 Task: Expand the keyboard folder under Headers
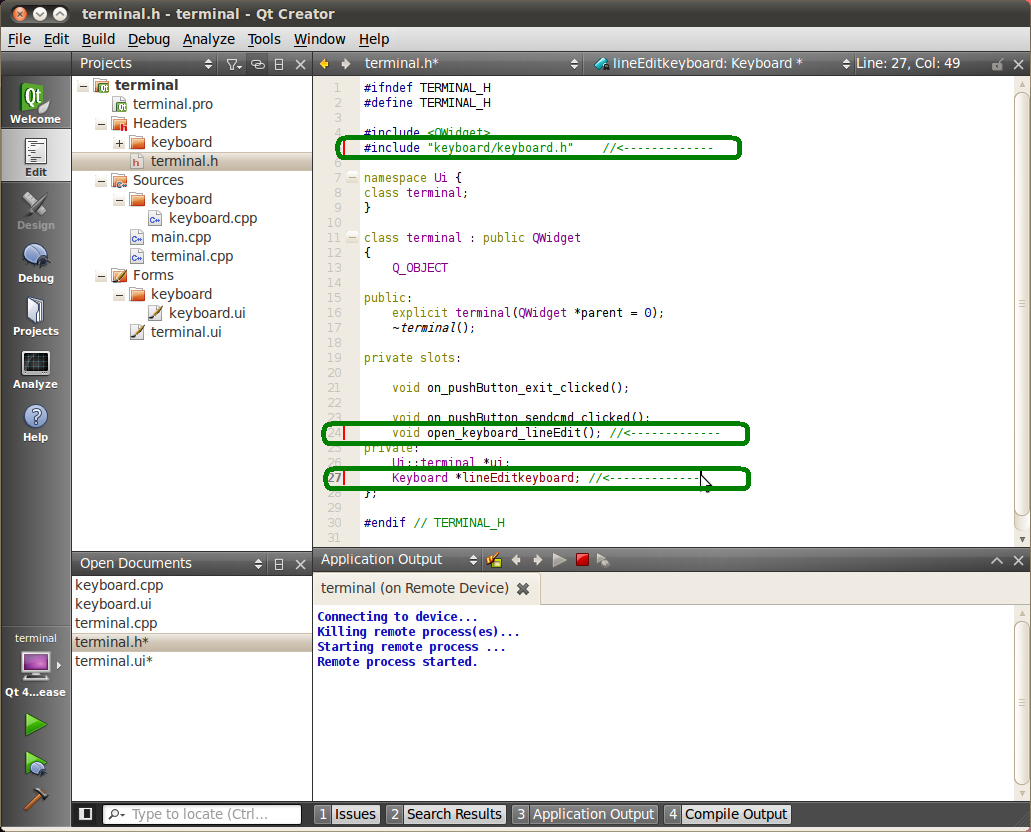[119, 143]
